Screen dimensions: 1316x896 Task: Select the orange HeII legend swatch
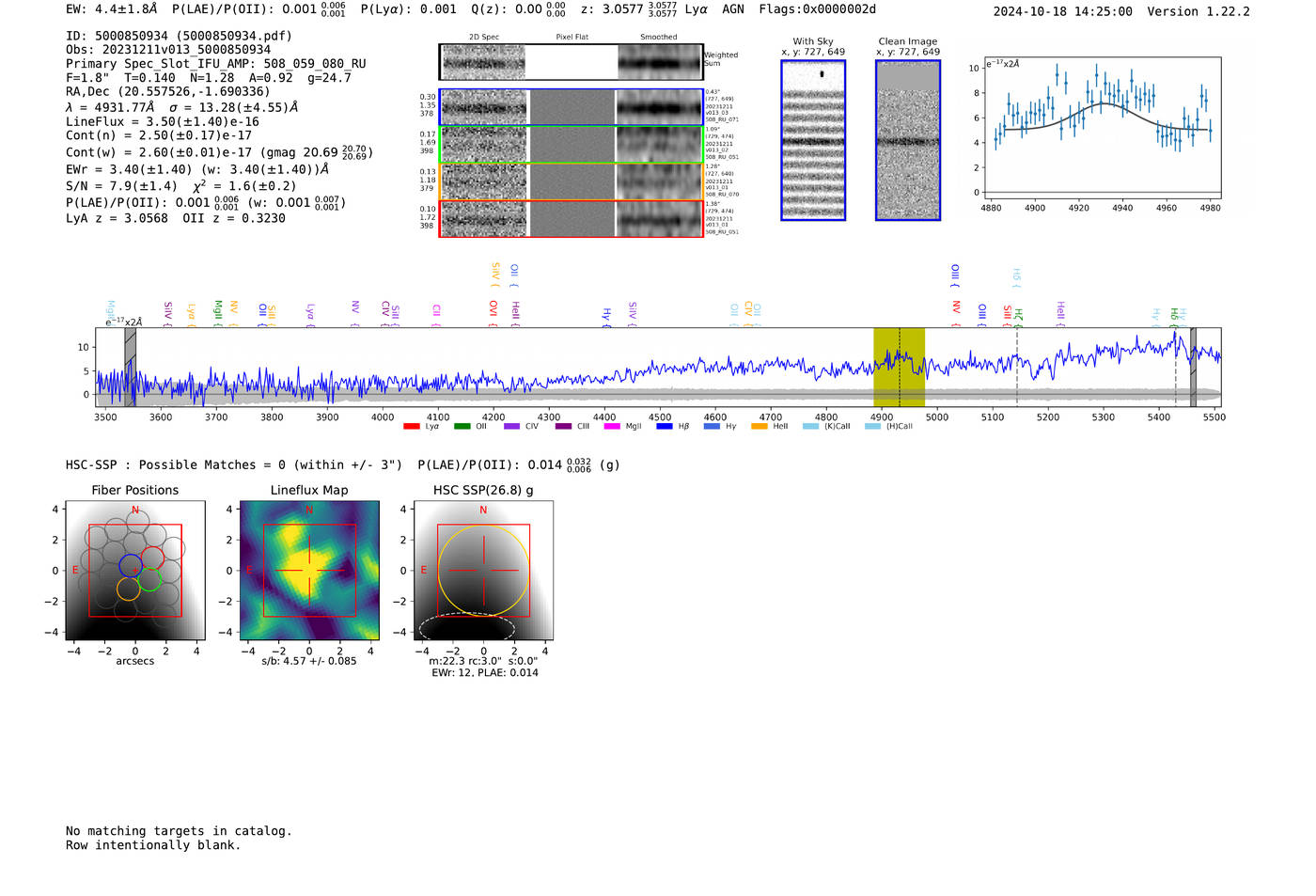coord(760,426)
